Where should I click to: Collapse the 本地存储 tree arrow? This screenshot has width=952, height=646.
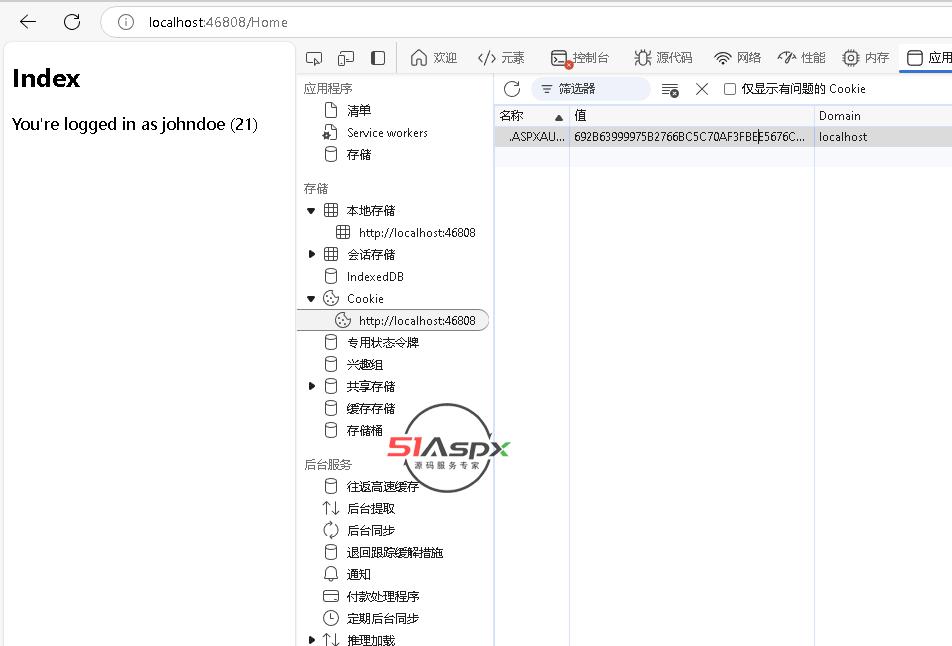(x=311, y=211)
